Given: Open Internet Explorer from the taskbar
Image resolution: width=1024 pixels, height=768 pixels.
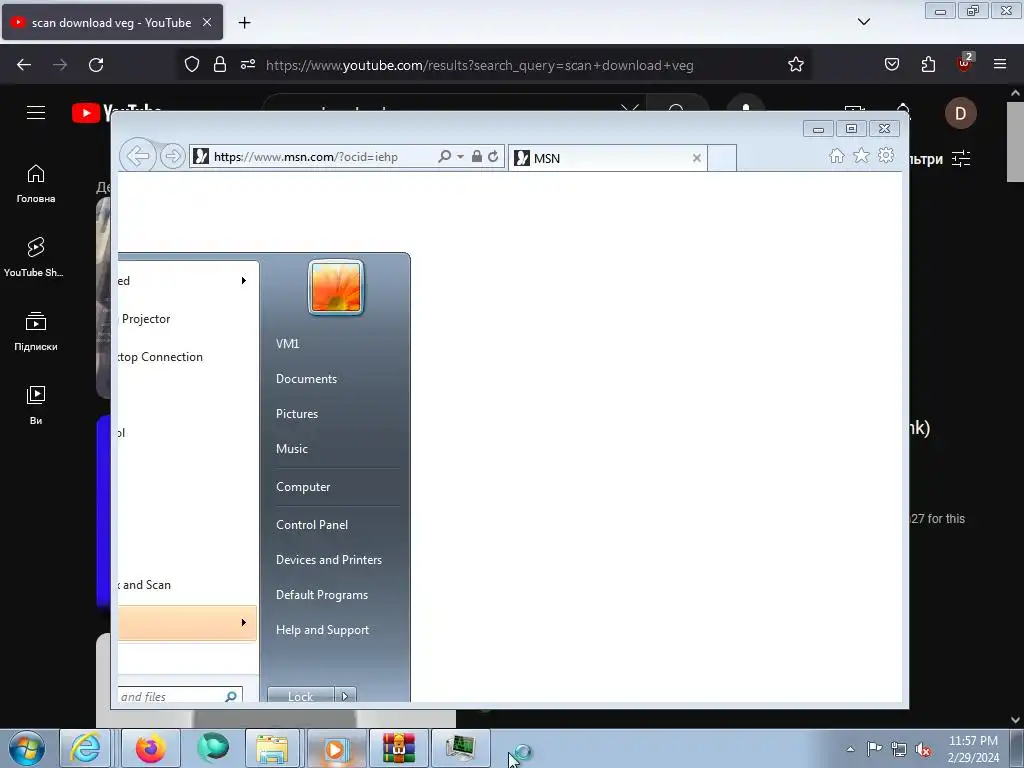Looking at the screenshot, I should click(86, 748).
